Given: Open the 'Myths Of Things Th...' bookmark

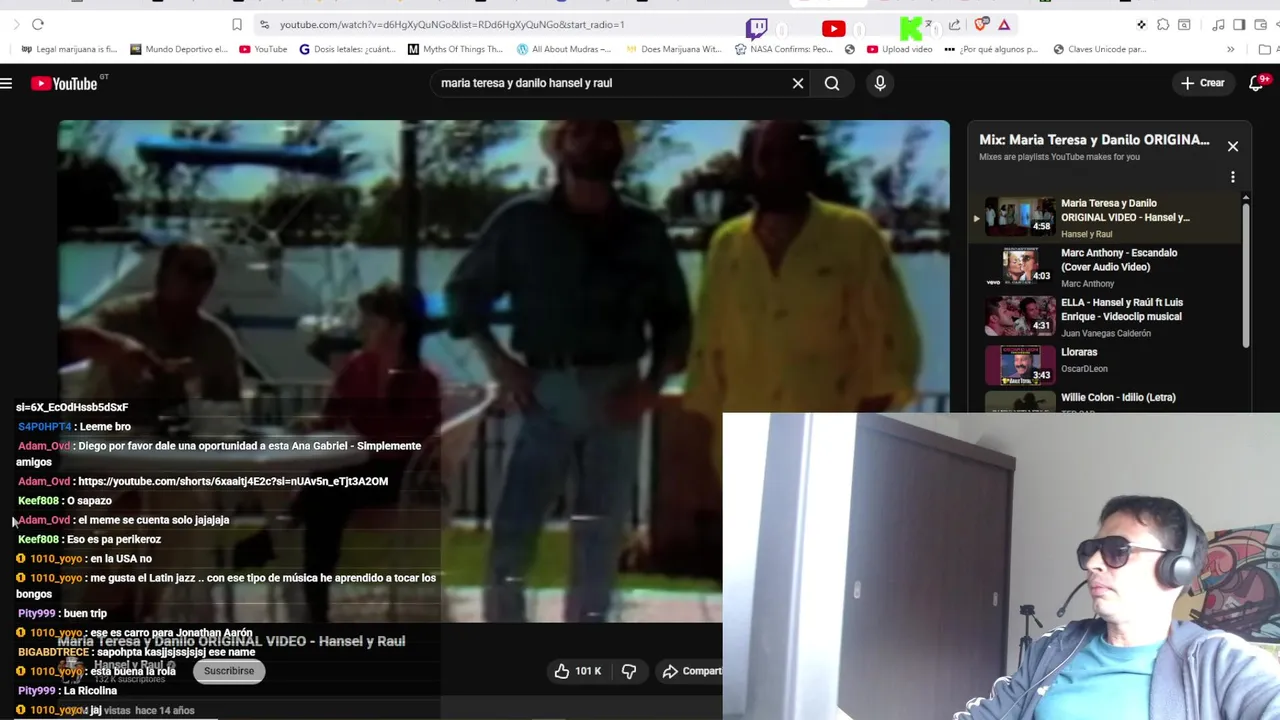Looking at the screenshot, I should click(x=455, y=49).
